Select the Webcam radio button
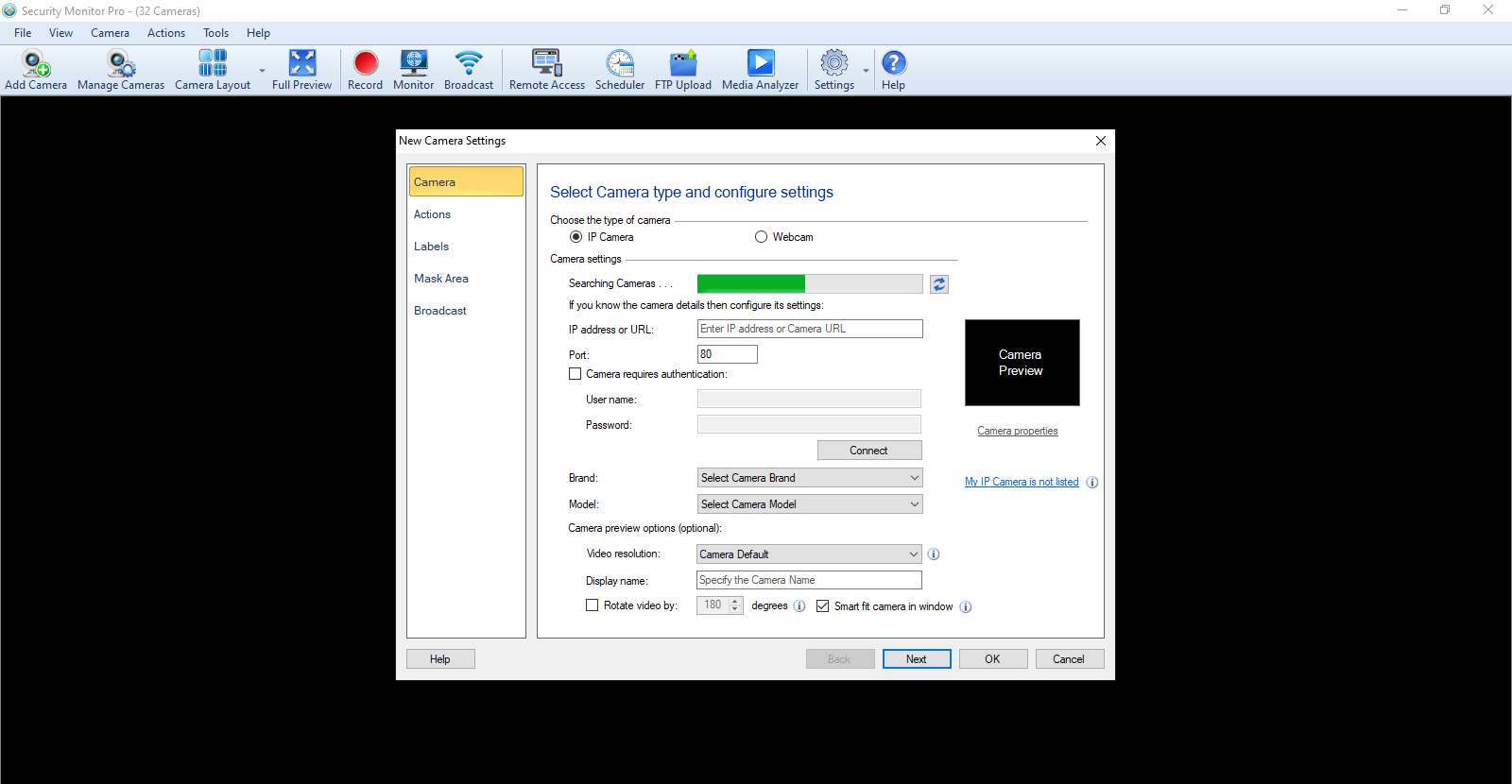This screenshot has height=784, width=1512. [761, 237]
